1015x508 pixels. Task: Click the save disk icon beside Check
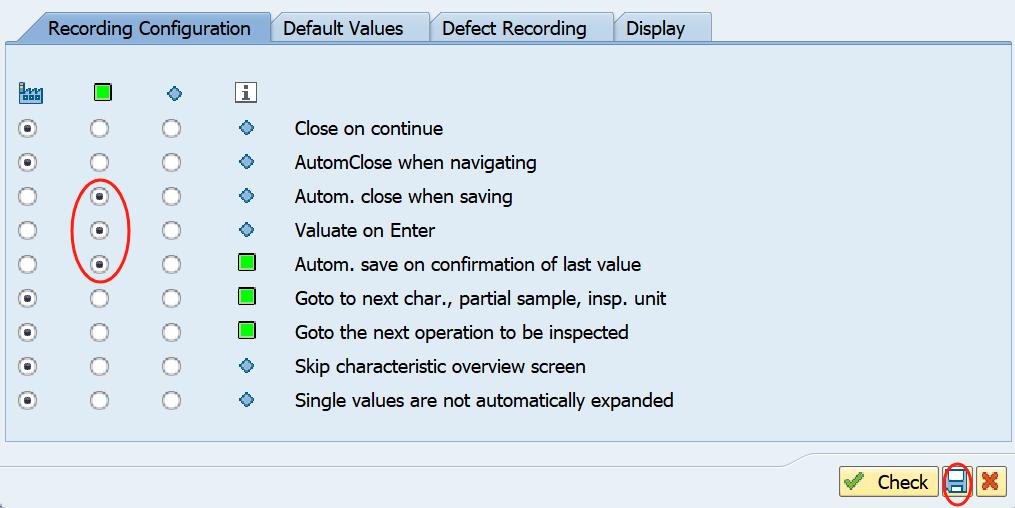pyautogui.click(x=957, y=482)
